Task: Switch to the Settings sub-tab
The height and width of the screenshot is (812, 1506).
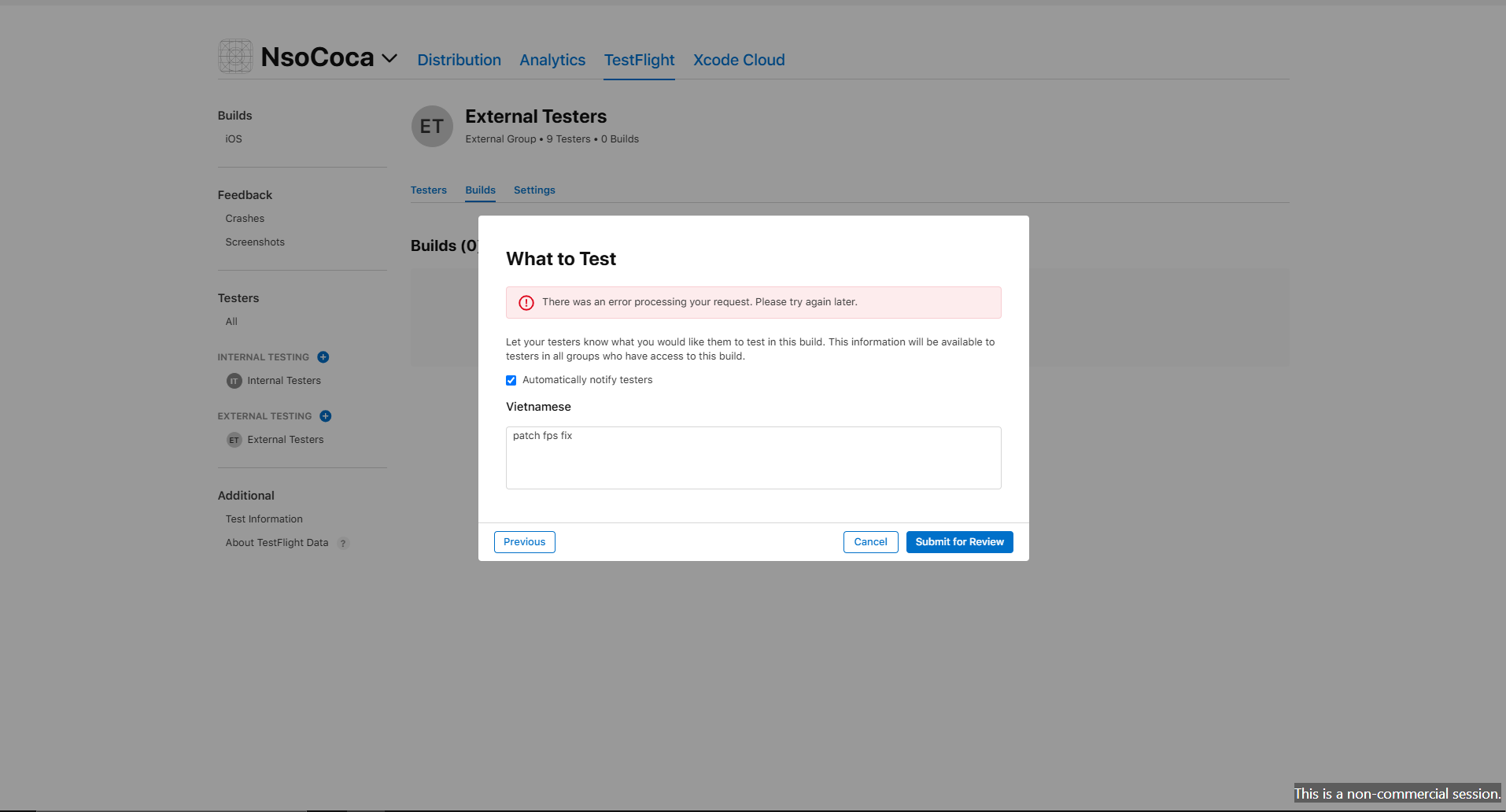Action: (534, 190)
